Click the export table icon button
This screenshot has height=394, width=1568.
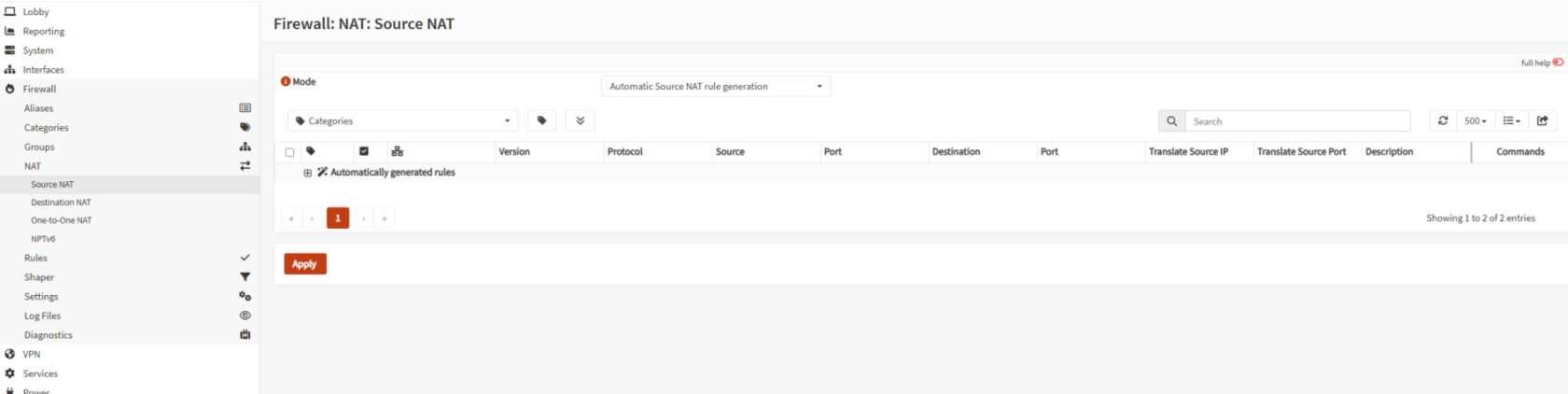click(1542, 120)
